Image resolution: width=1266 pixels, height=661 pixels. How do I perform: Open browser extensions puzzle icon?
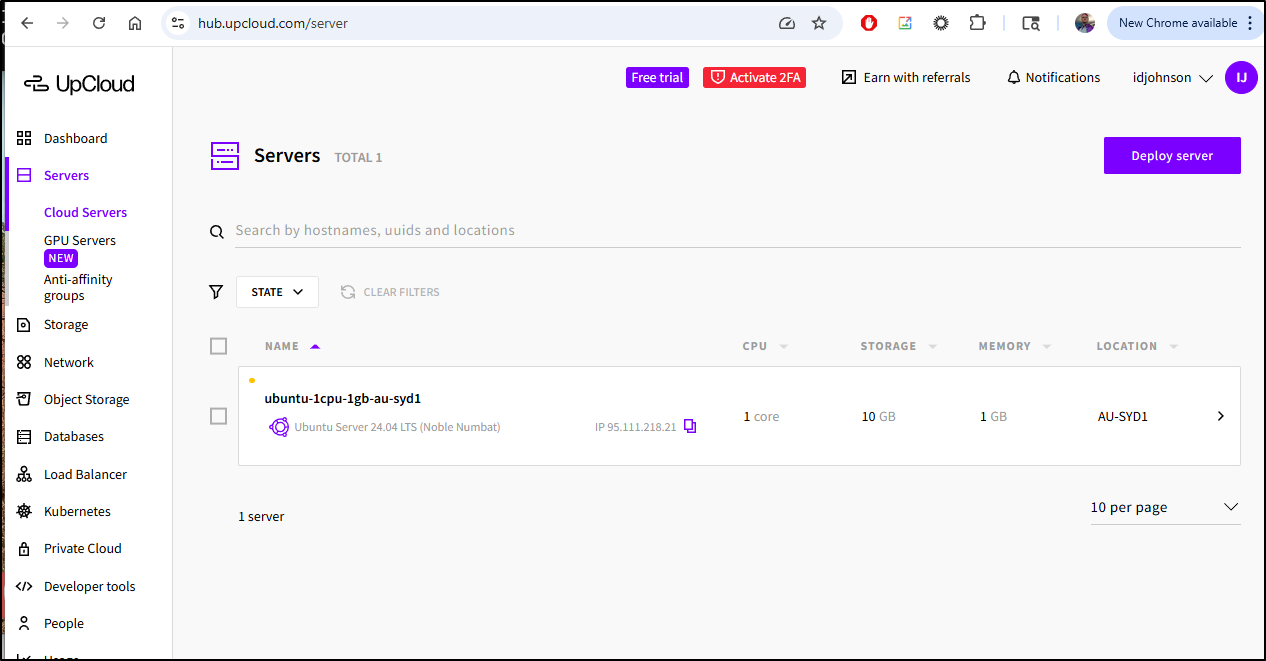(x=977, y=23)
